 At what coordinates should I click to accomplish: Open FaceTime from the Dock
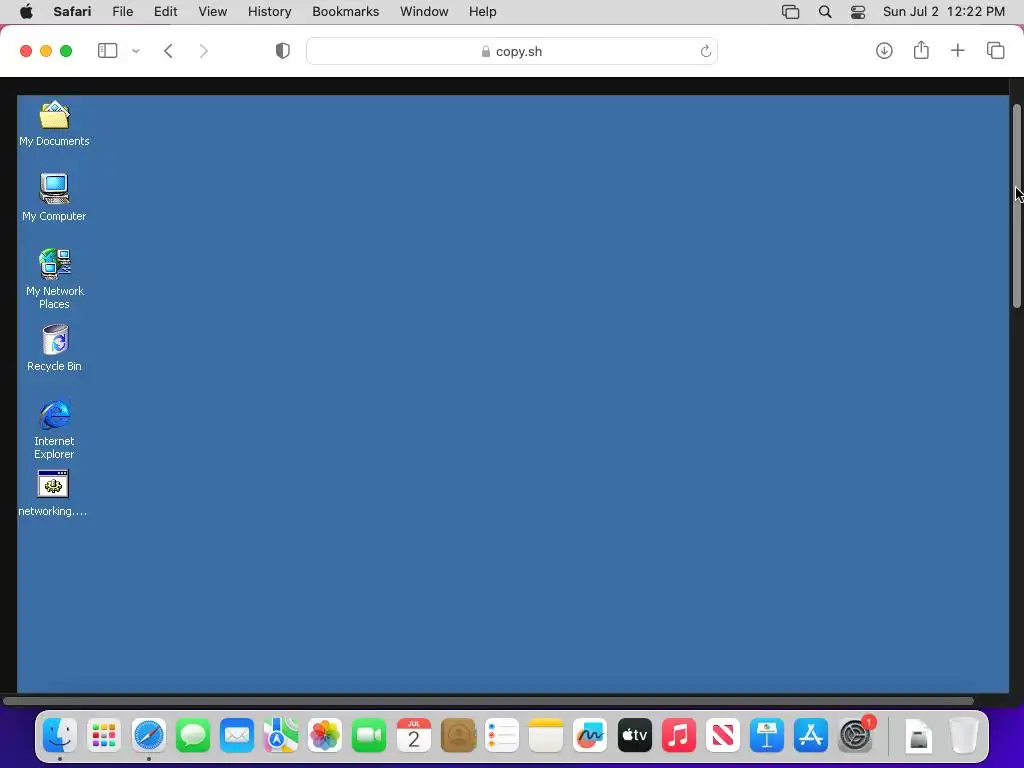(369, 736)
